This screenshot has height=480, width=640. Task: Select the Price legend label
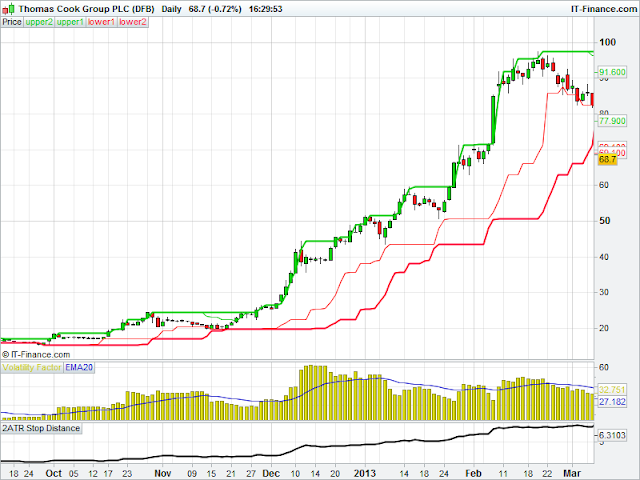point(12,22)
